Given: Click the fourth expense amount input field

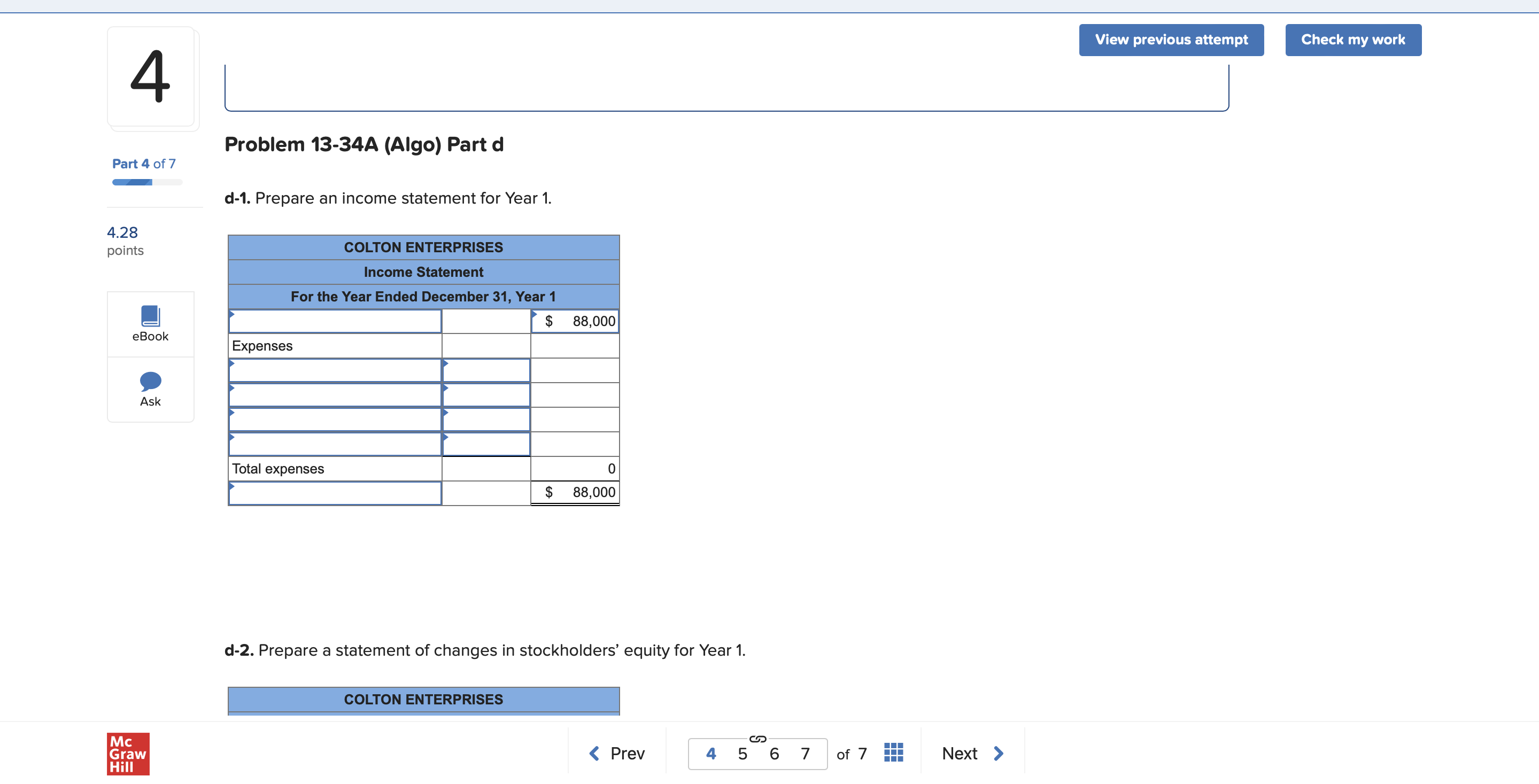Looking at the screenshot, I should (486, 444).
